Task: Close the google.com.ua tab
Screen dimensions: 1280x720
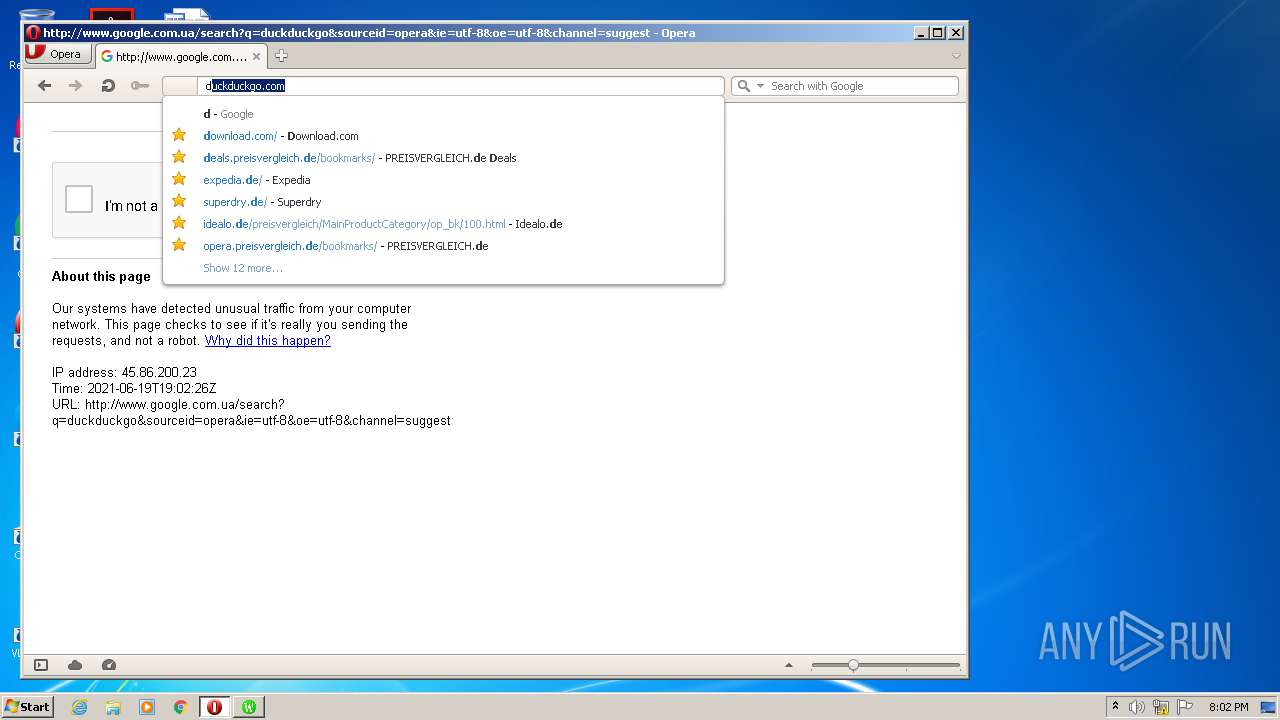Action: click(x=256, y=57)
